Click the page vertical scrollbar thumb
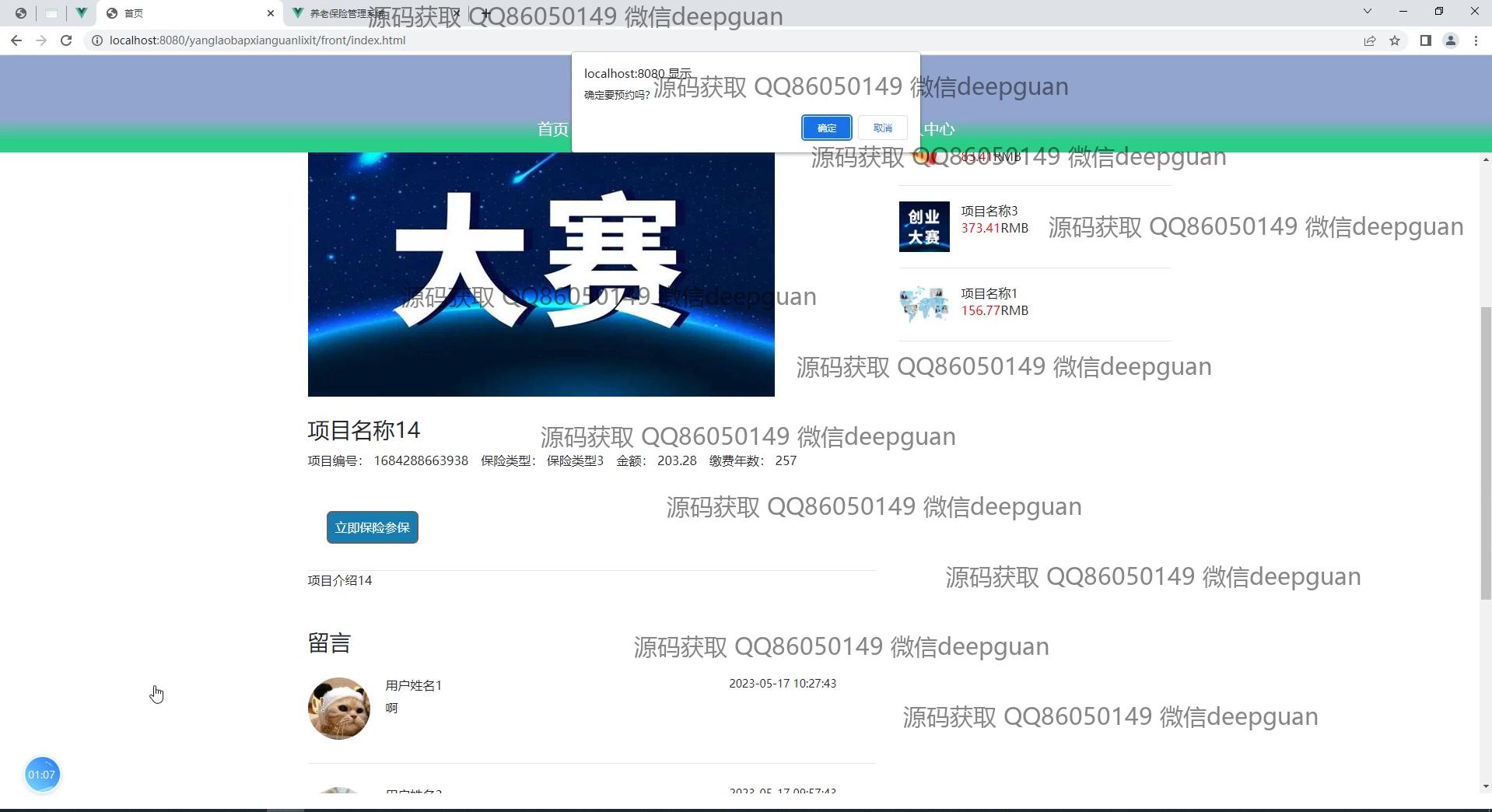This screenshot has height=812, width=1492. [1486, 451]
